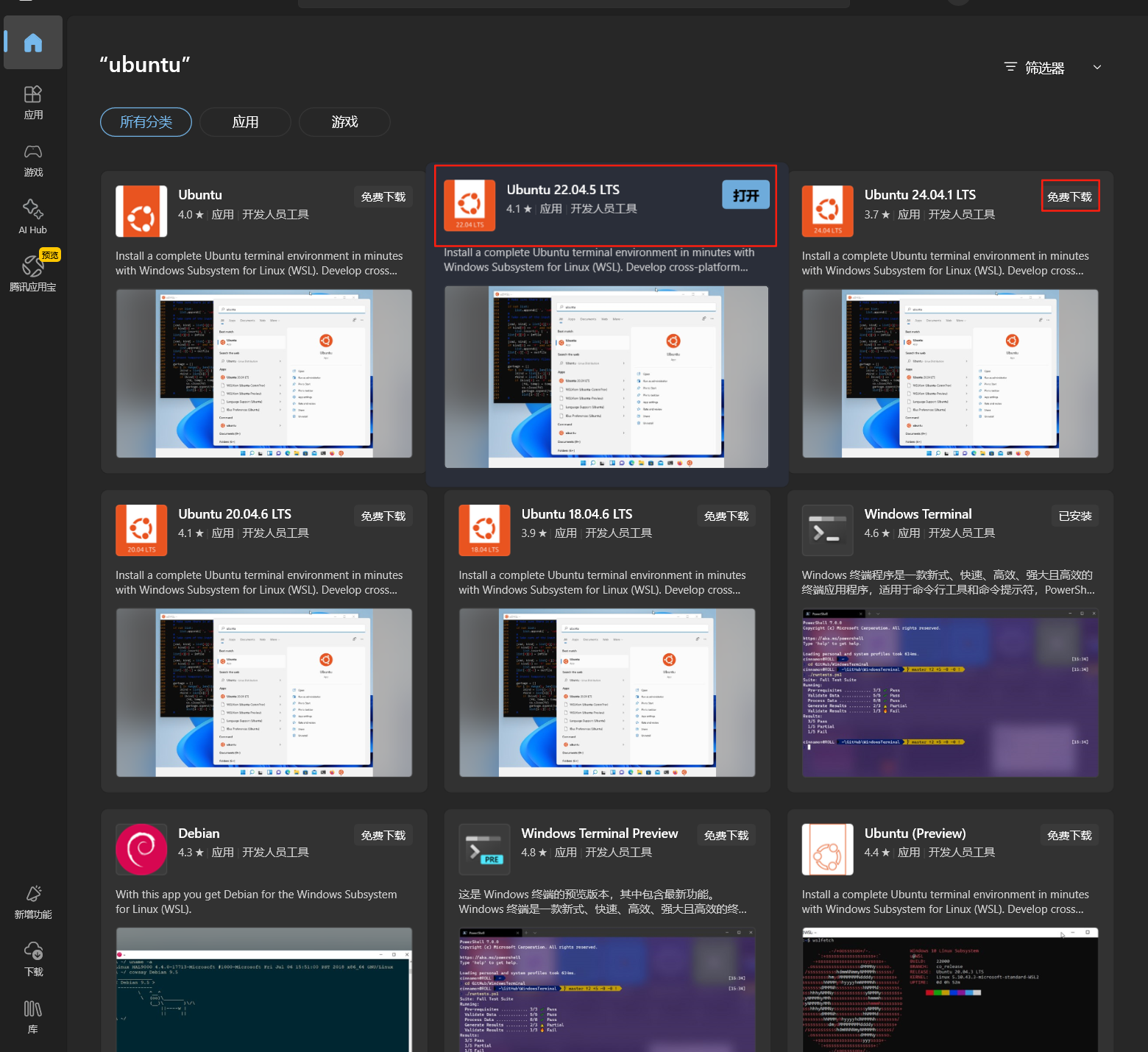Open 库 library in sidebar

click(33, 1017)
